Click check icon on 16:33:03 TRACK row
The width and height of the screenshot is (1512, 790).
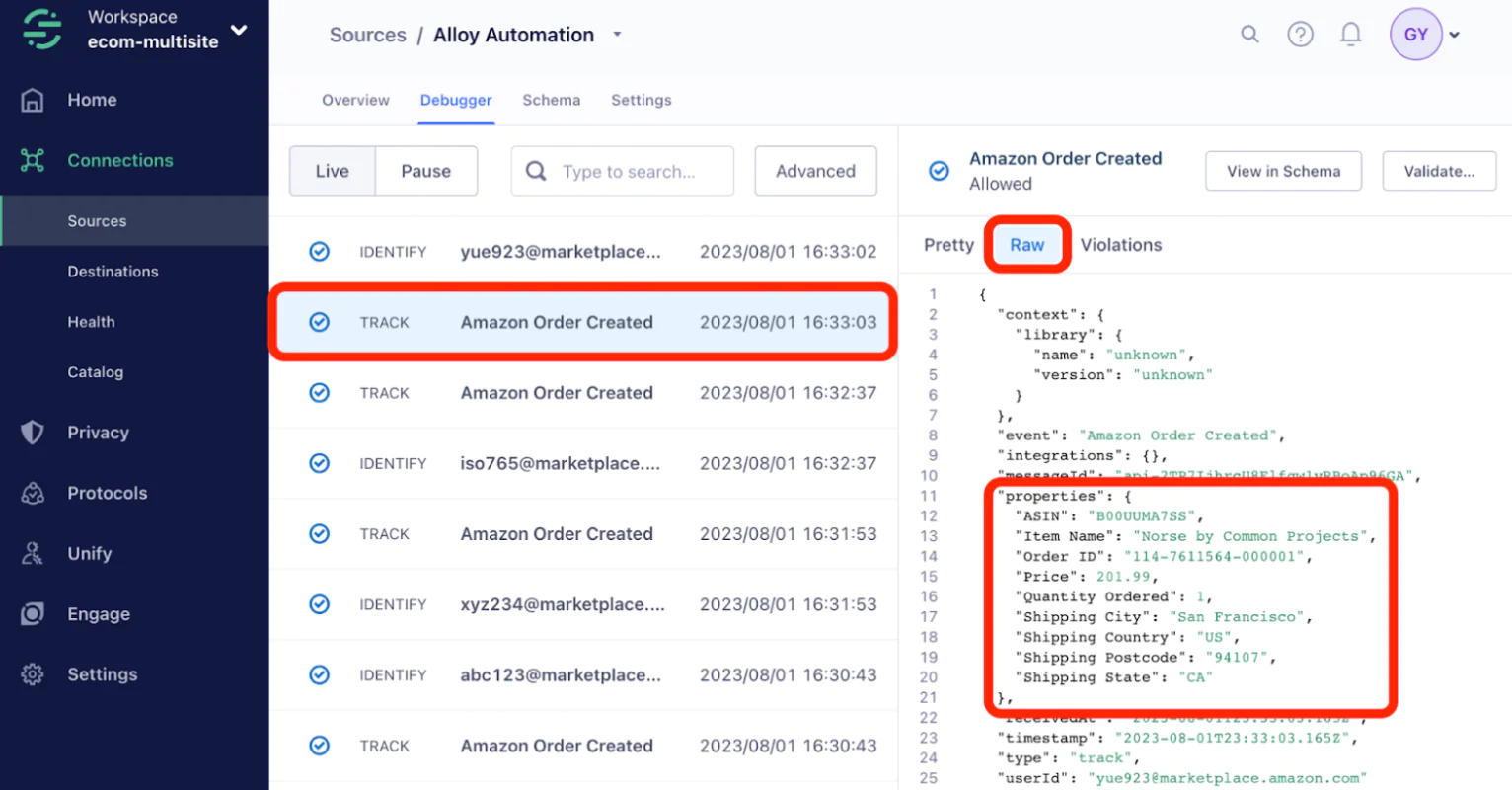click(320, 322)
